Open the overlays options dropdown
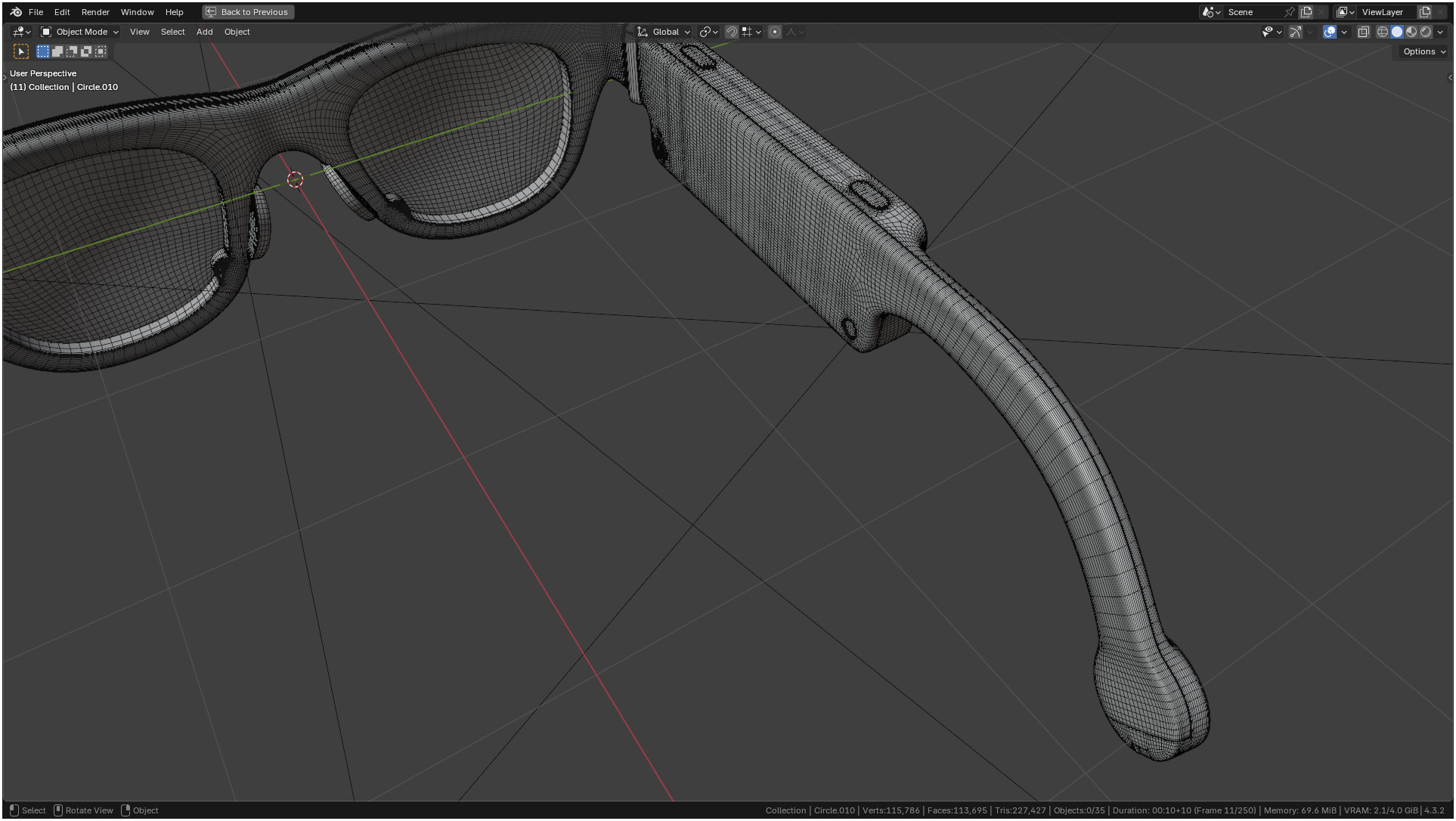1456x821 pixels. (1344, 32)
